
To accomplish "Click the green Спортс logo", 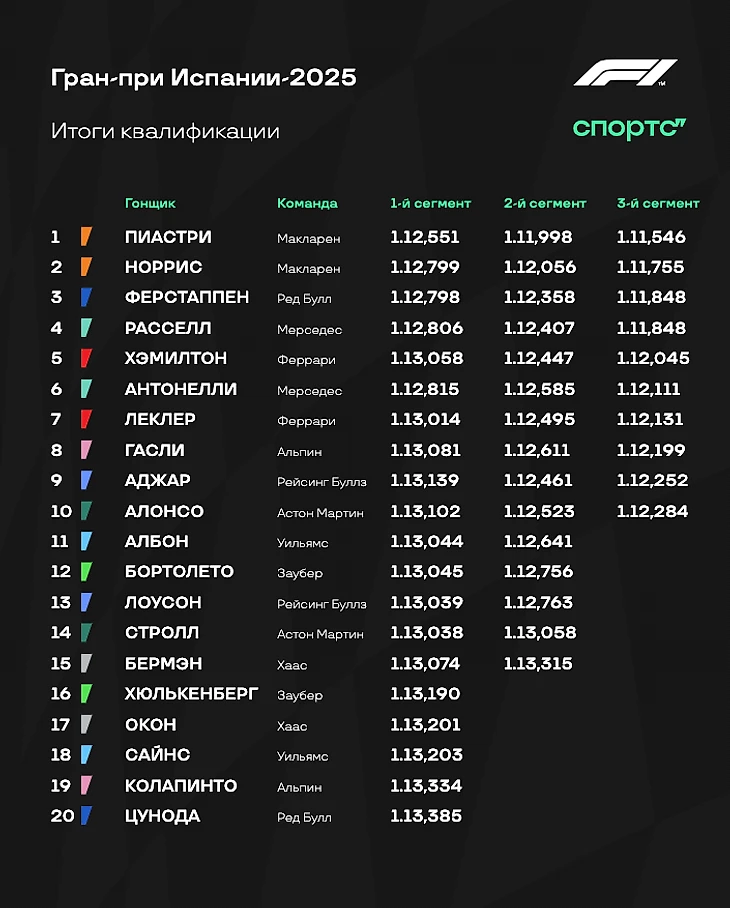I will pos(629,129).
